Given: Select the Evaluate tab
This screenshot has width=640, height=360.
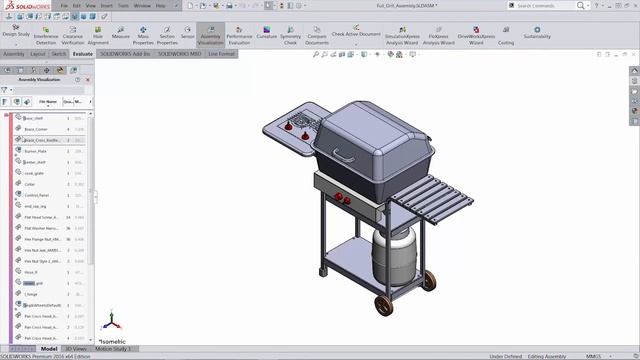Looking at the screenshot, I should coord(82,54).
